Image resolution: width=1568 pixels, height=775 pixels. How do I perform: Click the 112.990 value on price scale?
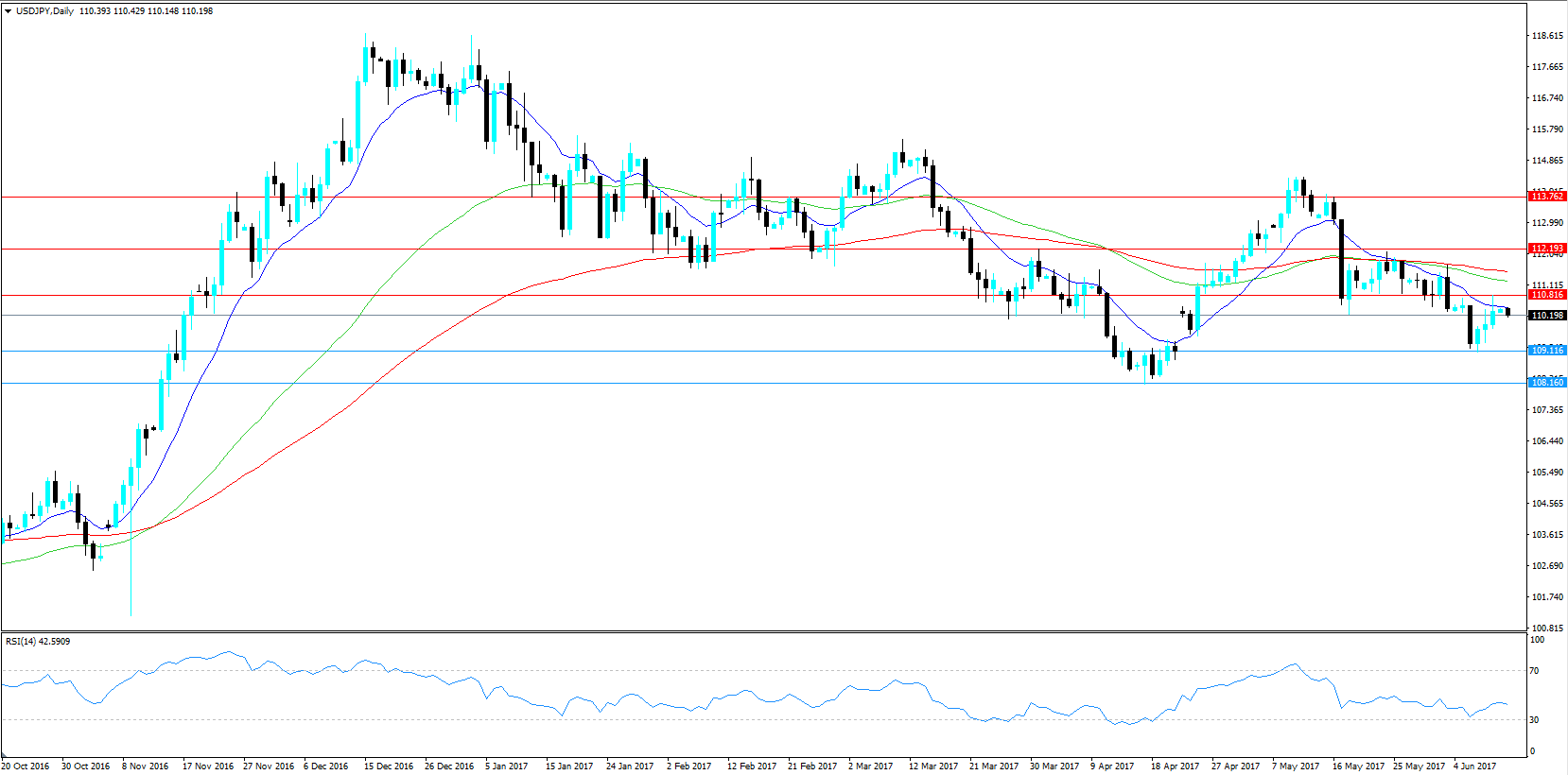tap(1547, 223)
